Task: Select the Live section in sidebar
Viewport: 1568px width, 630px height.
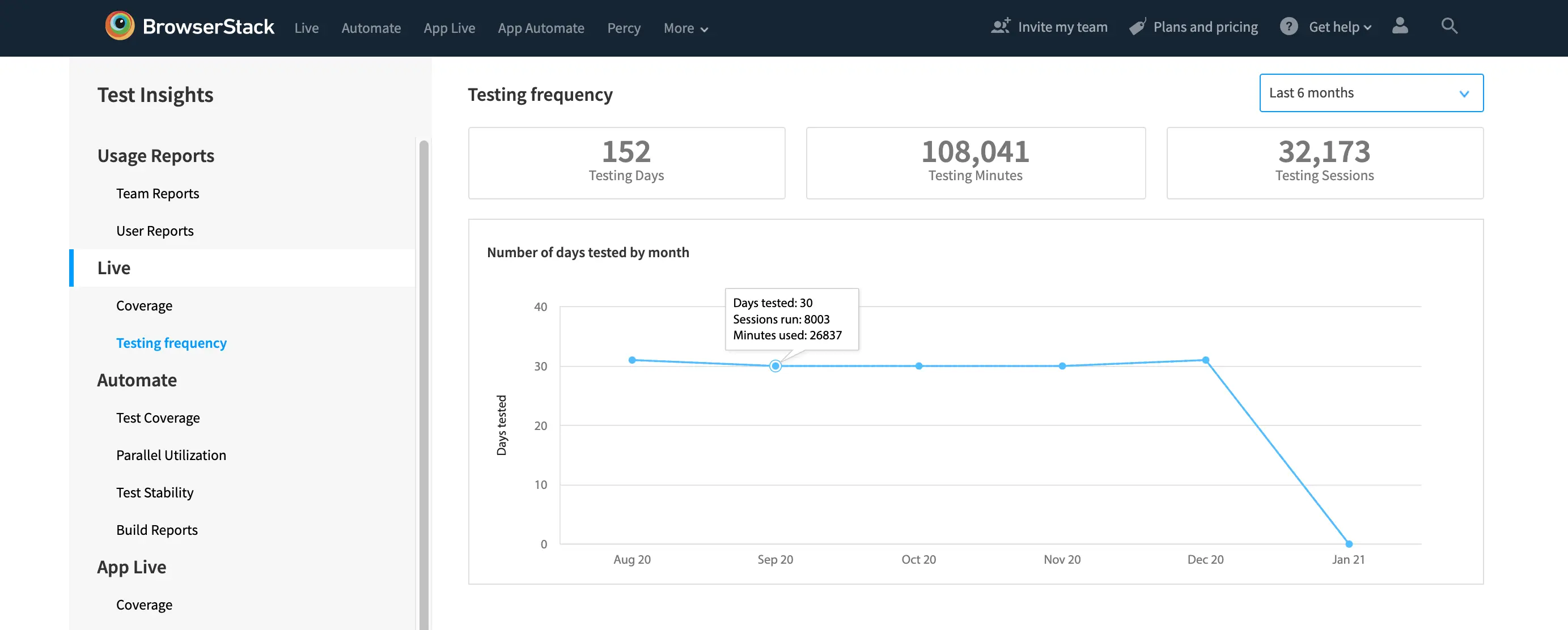Action: coord(114,268)
